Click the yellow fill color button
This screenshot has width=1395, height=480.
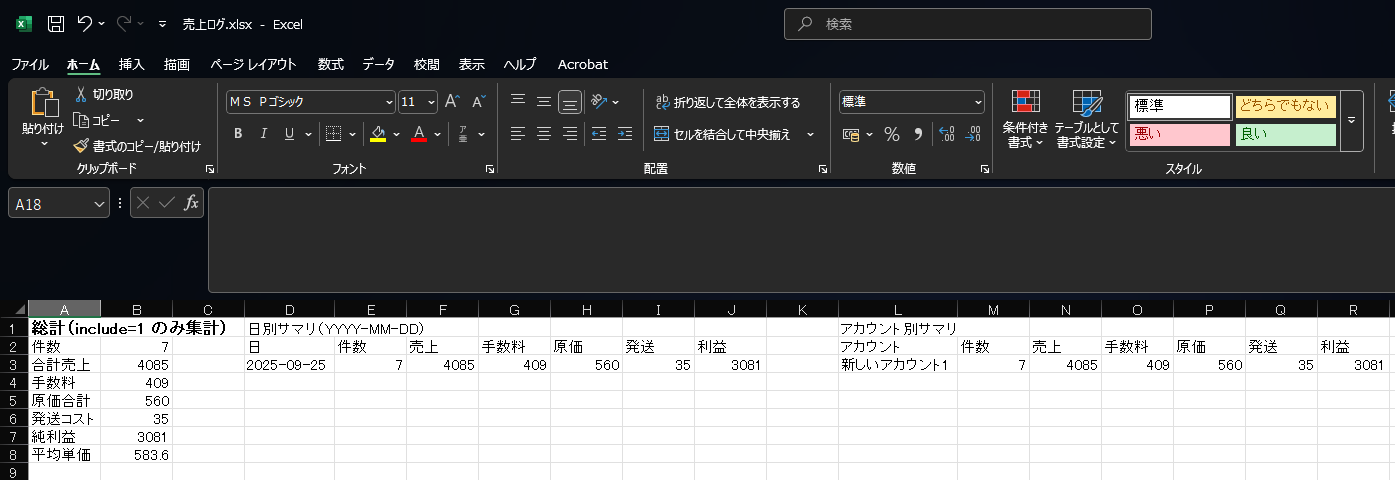coord(377,134)
